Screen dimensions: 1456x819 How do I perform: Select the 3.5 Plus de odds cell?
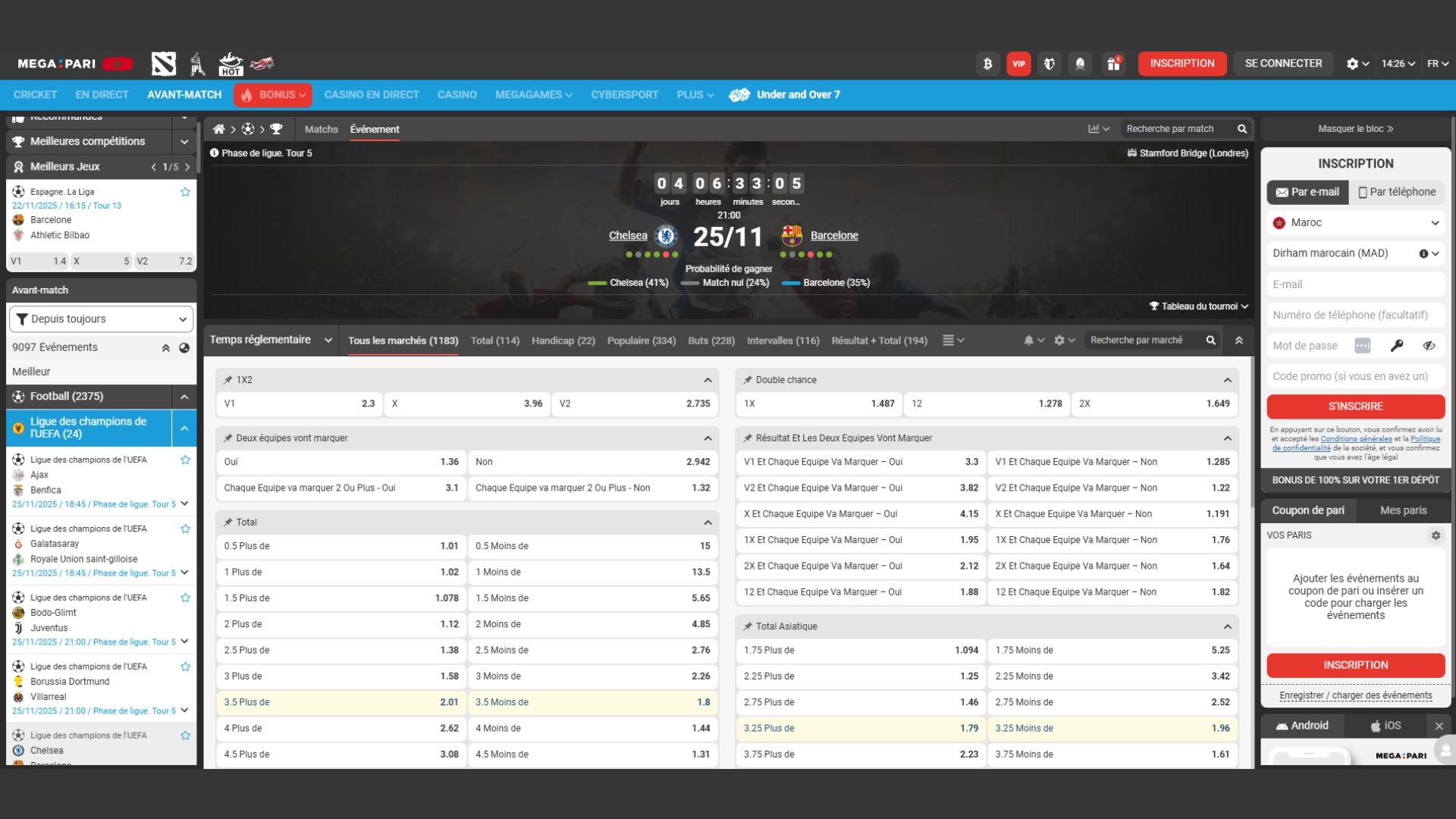point(340,702)
